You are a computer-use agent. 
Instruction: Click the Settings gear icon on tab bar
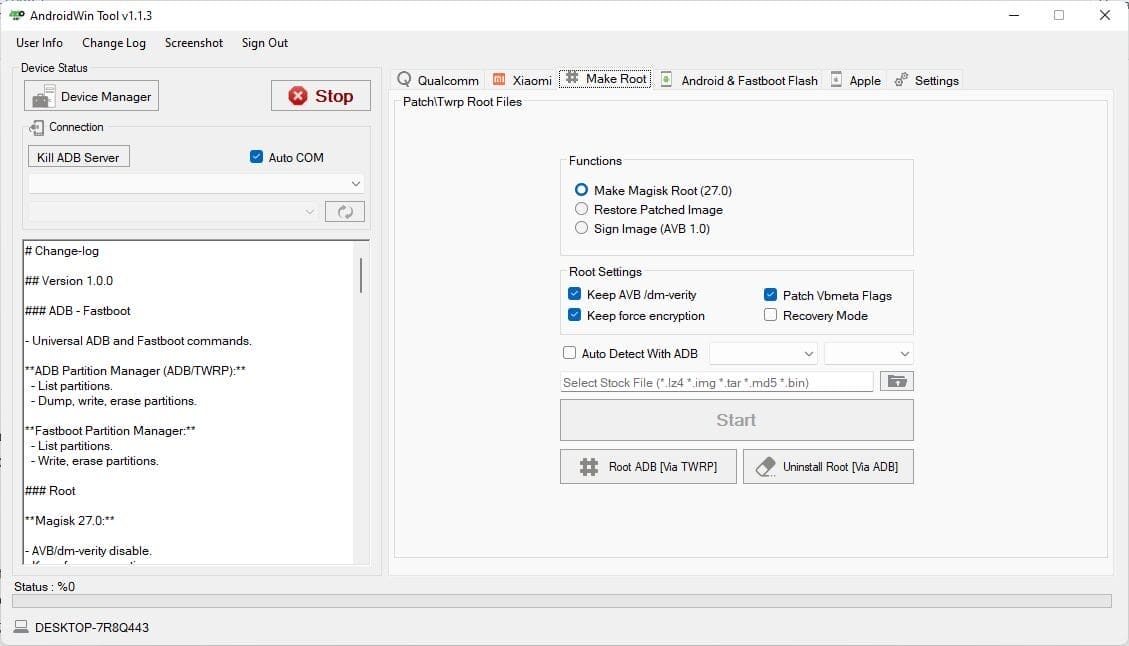point(901,78)
